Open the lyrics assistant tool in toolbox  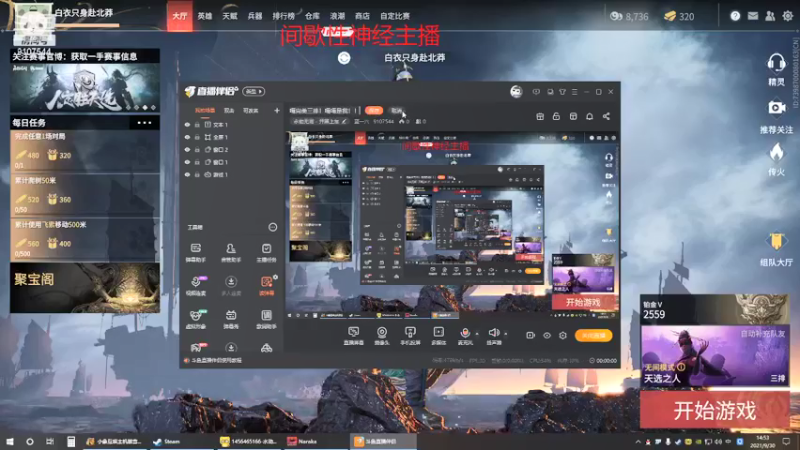pyautogui.click(x=266, y=319)
